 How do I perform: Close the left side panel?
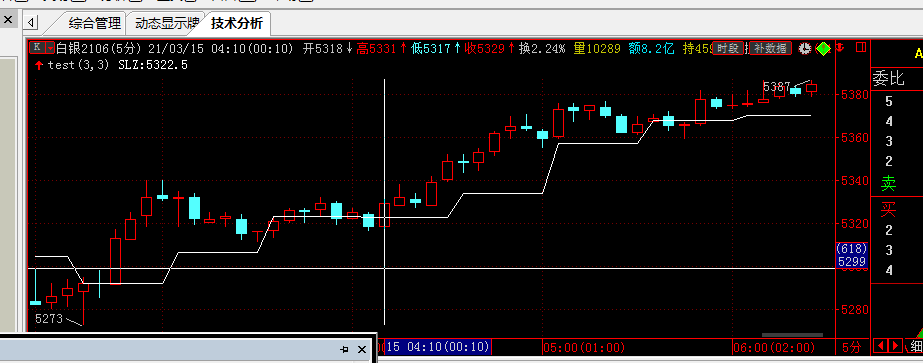pyautogui.click(x=8, y=20)
